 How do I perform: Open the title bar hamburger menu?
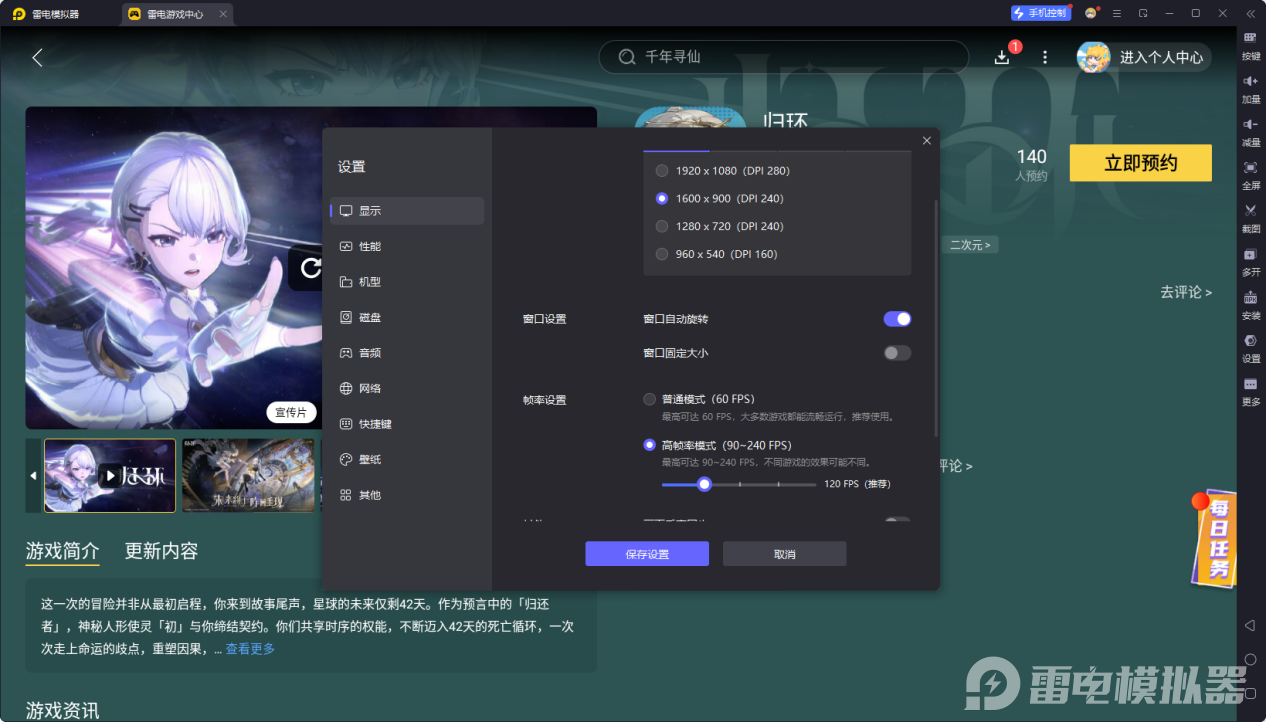click(x=1117, y=13)
